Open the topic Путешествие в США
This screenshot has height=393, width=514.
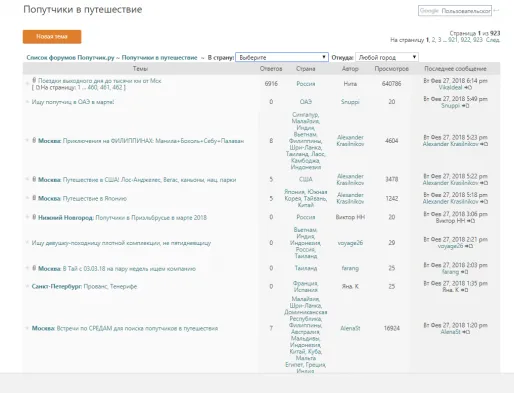point(149,180)
